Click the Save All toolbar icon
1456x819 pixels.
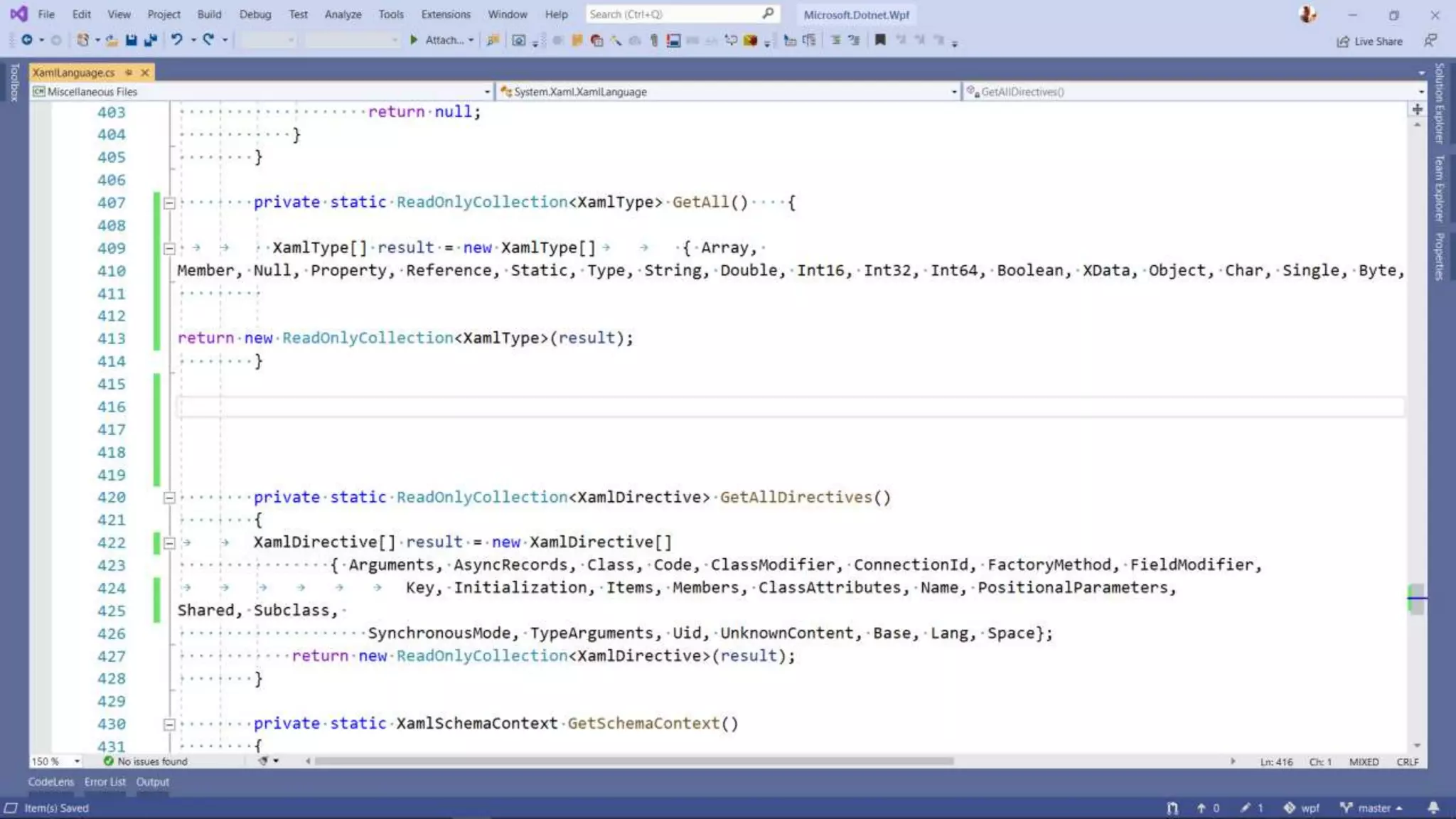[x=150, y=41]
